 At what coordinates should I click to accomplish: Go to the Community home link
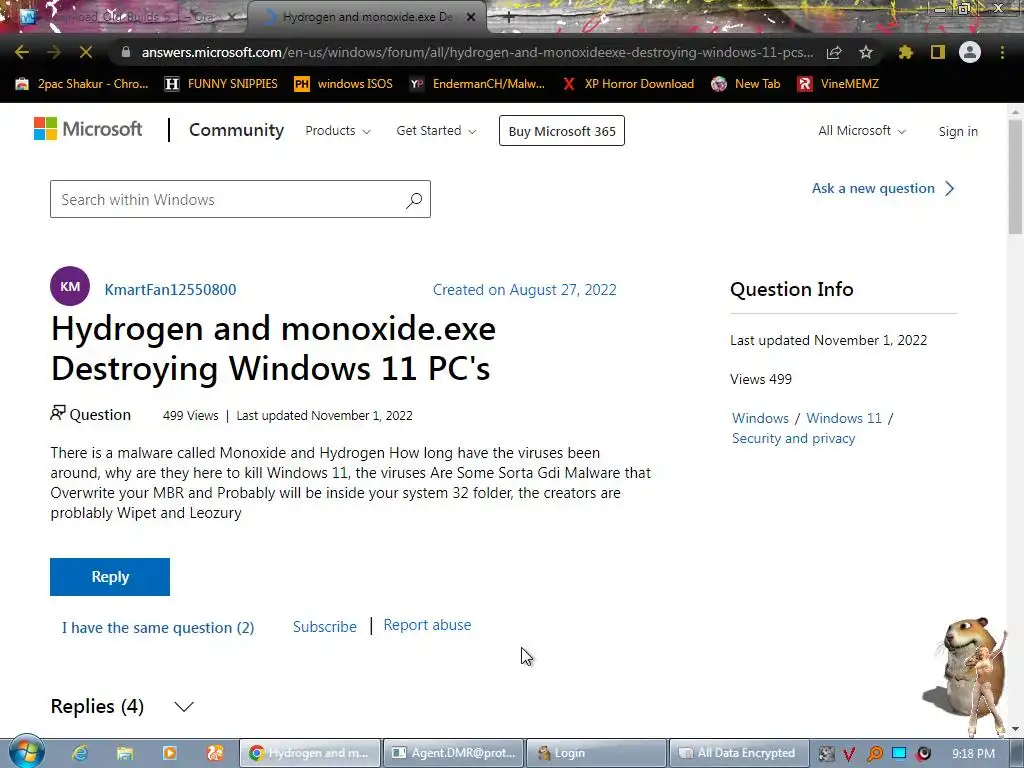(236, 130)
